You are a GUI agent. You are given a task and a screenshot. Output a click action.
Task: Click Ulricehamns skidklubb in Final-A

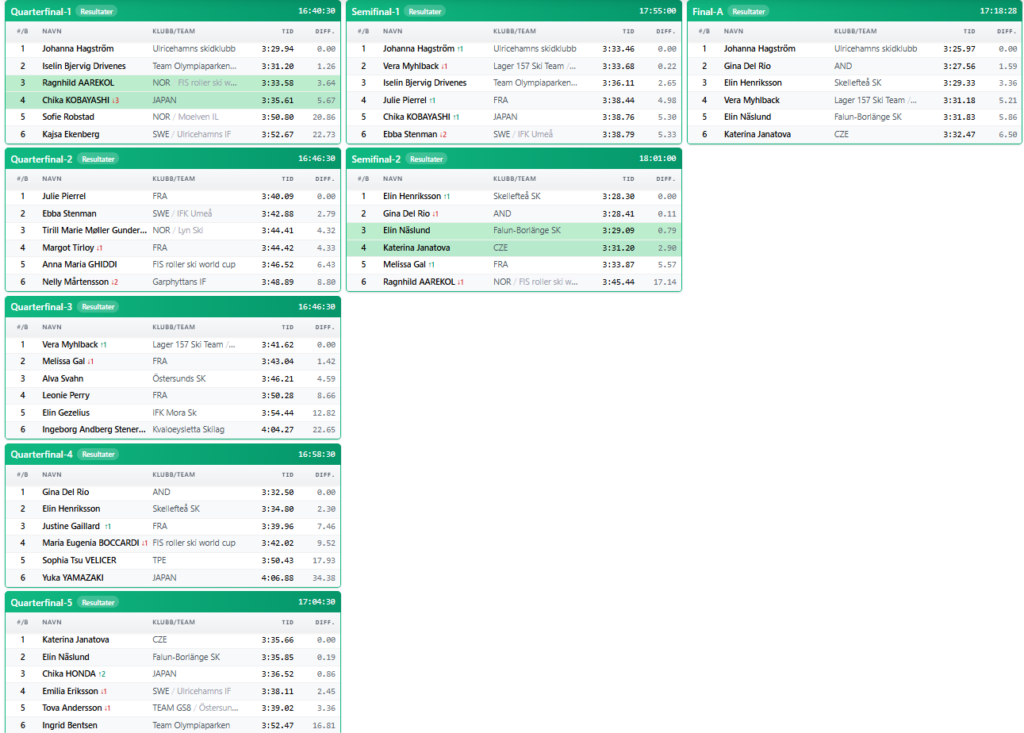[875, 48]
